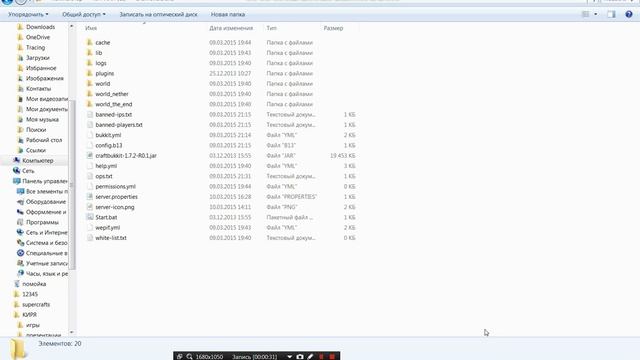Click the craftbukkit-1.7.2-R0.1.jar file icon
640x360 pixels.
coord(90,156)
